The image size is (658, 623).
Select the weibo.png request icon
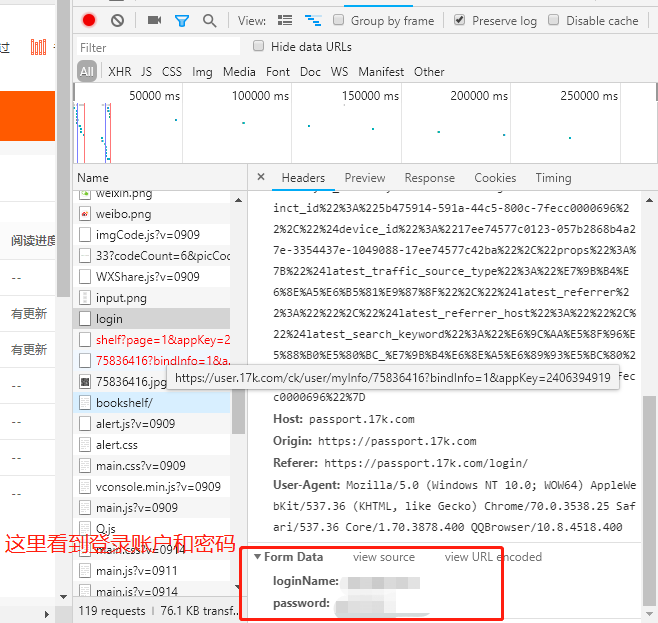tap(85, 214)
